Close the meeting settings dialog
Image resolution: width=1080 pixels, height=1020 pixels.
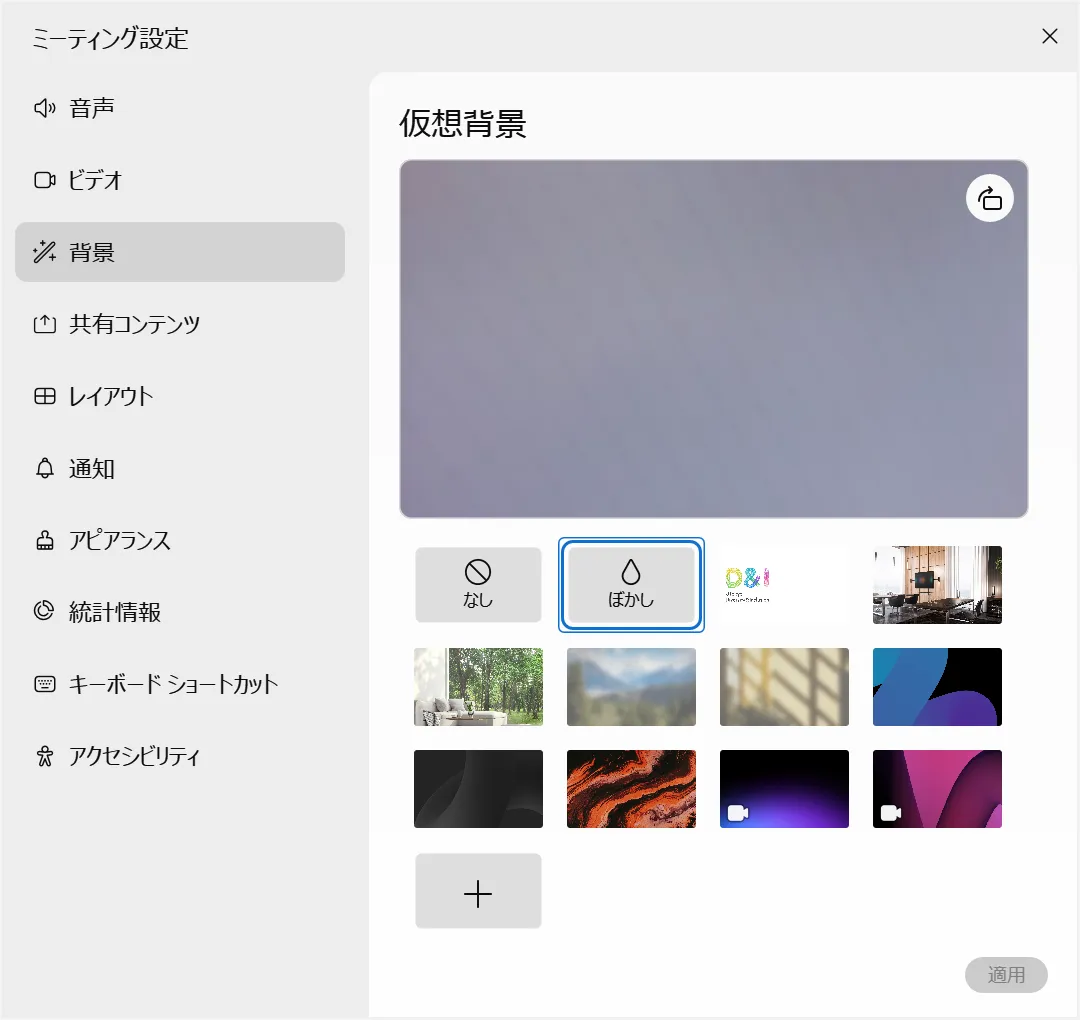[x=1049, y=37]
